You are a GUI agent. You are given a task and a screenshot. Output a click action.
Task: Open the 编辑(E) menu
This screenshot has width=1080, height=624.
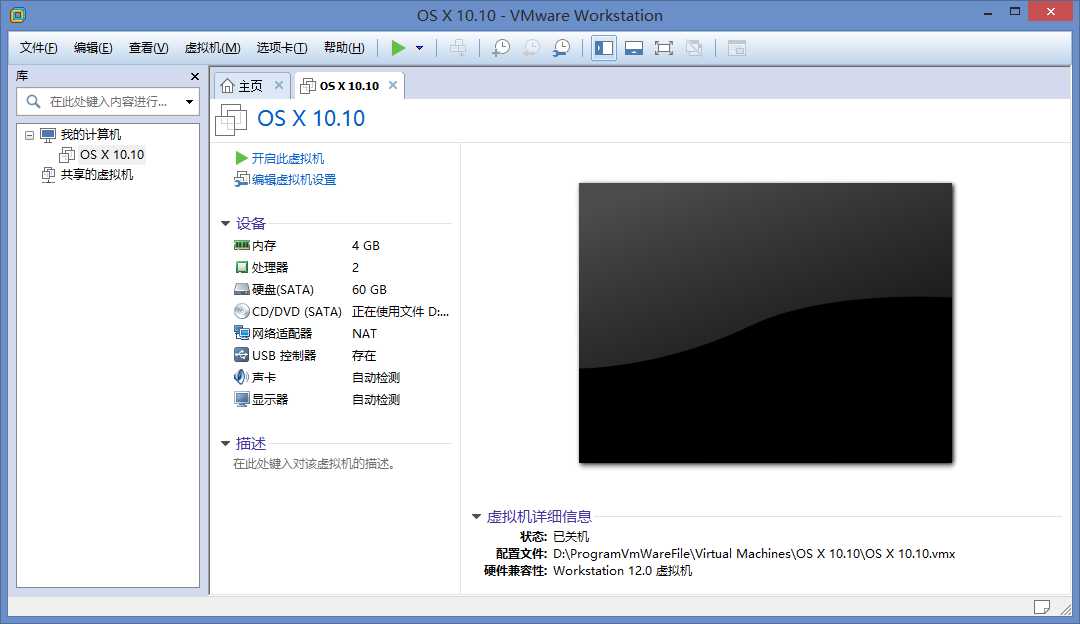[93, 48]
